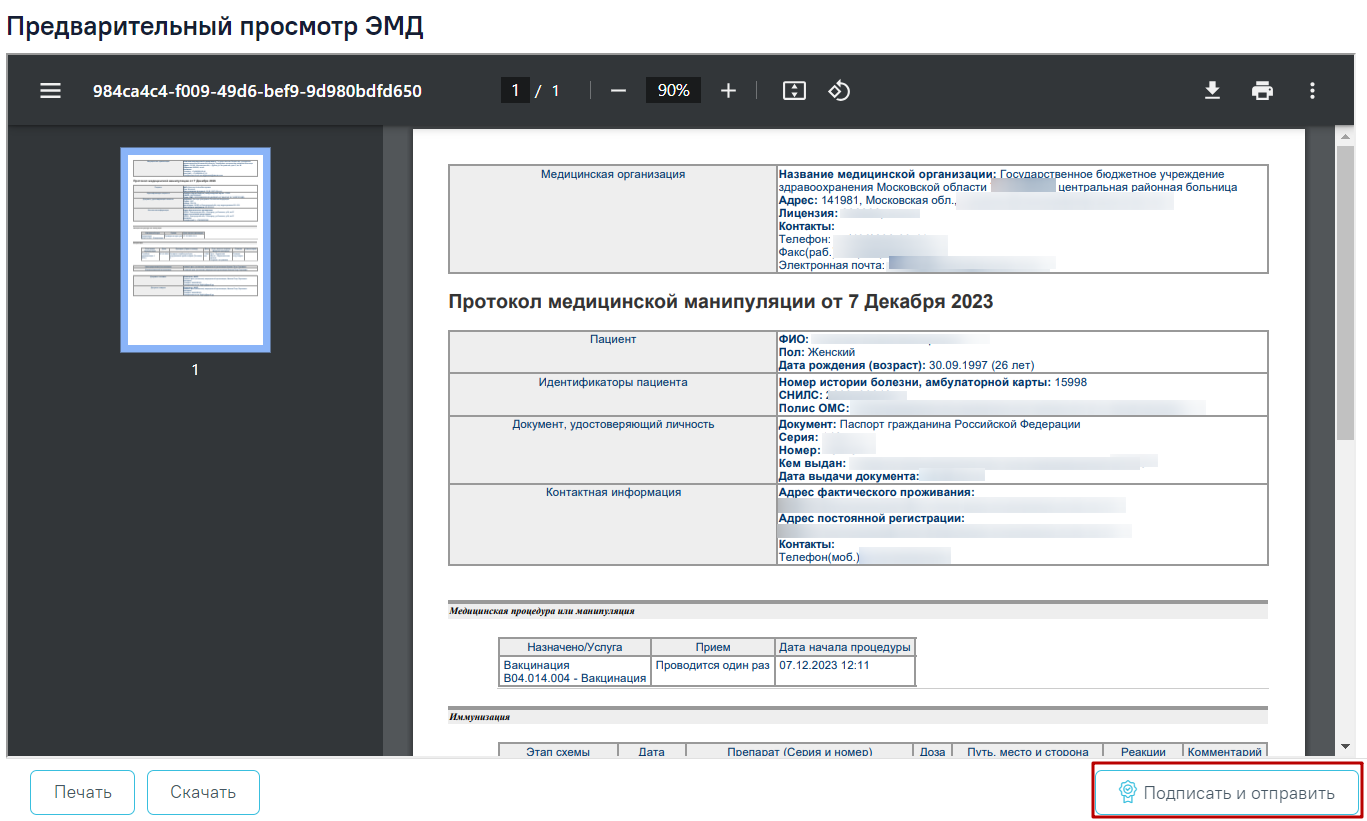Click the Пациент row label
1367x821 pixels.
(613, 339)
